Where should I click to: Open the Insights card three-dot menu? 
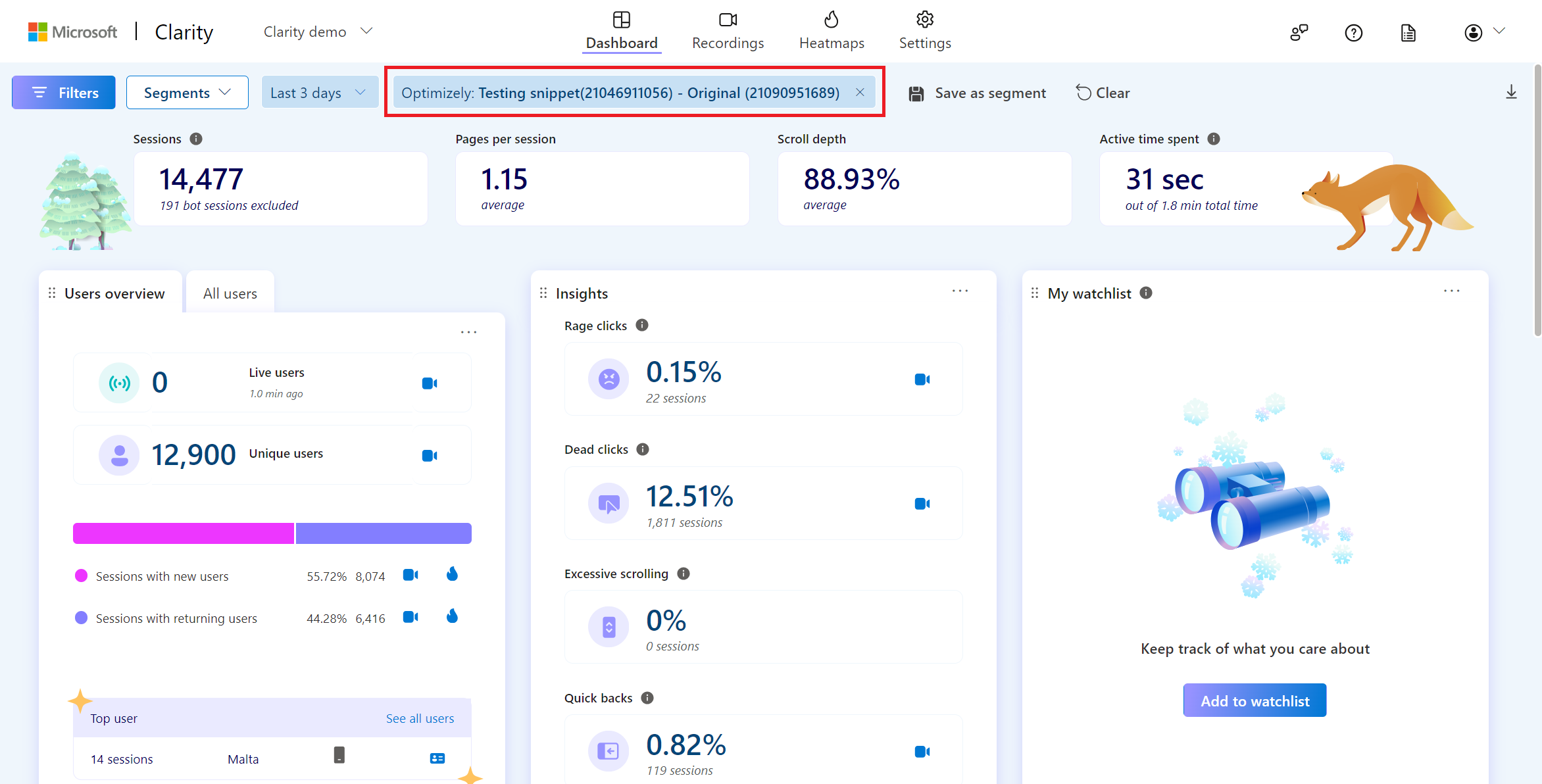pos(960,291)
